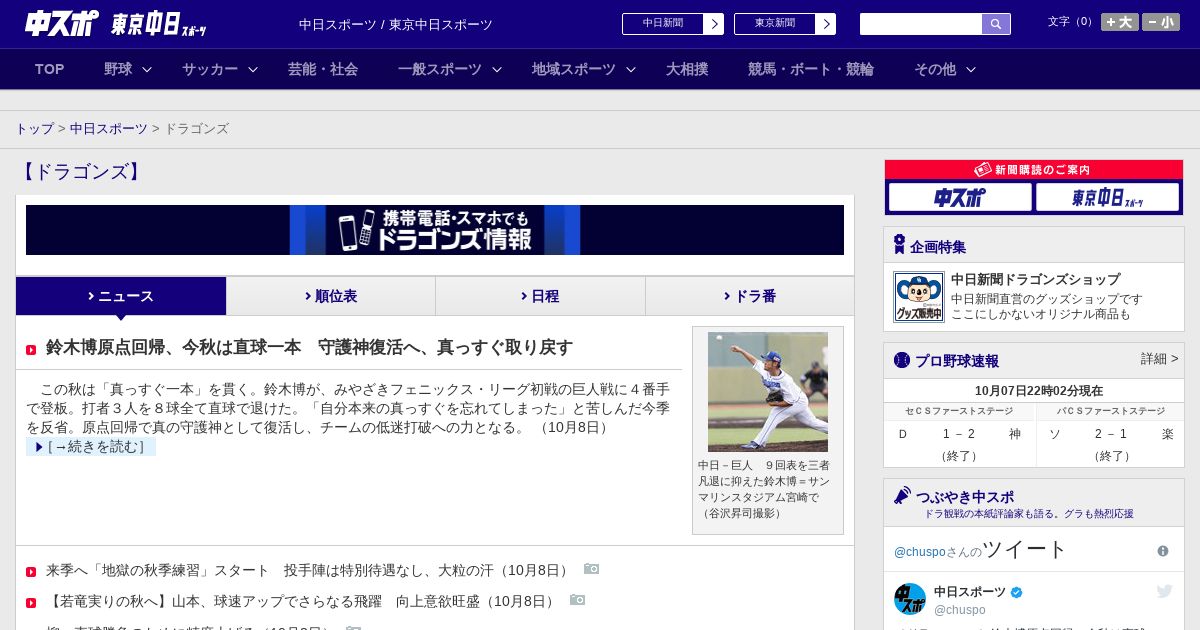
Task: Click the つぶやき中スポ bird icon
Action: point(902,495)
